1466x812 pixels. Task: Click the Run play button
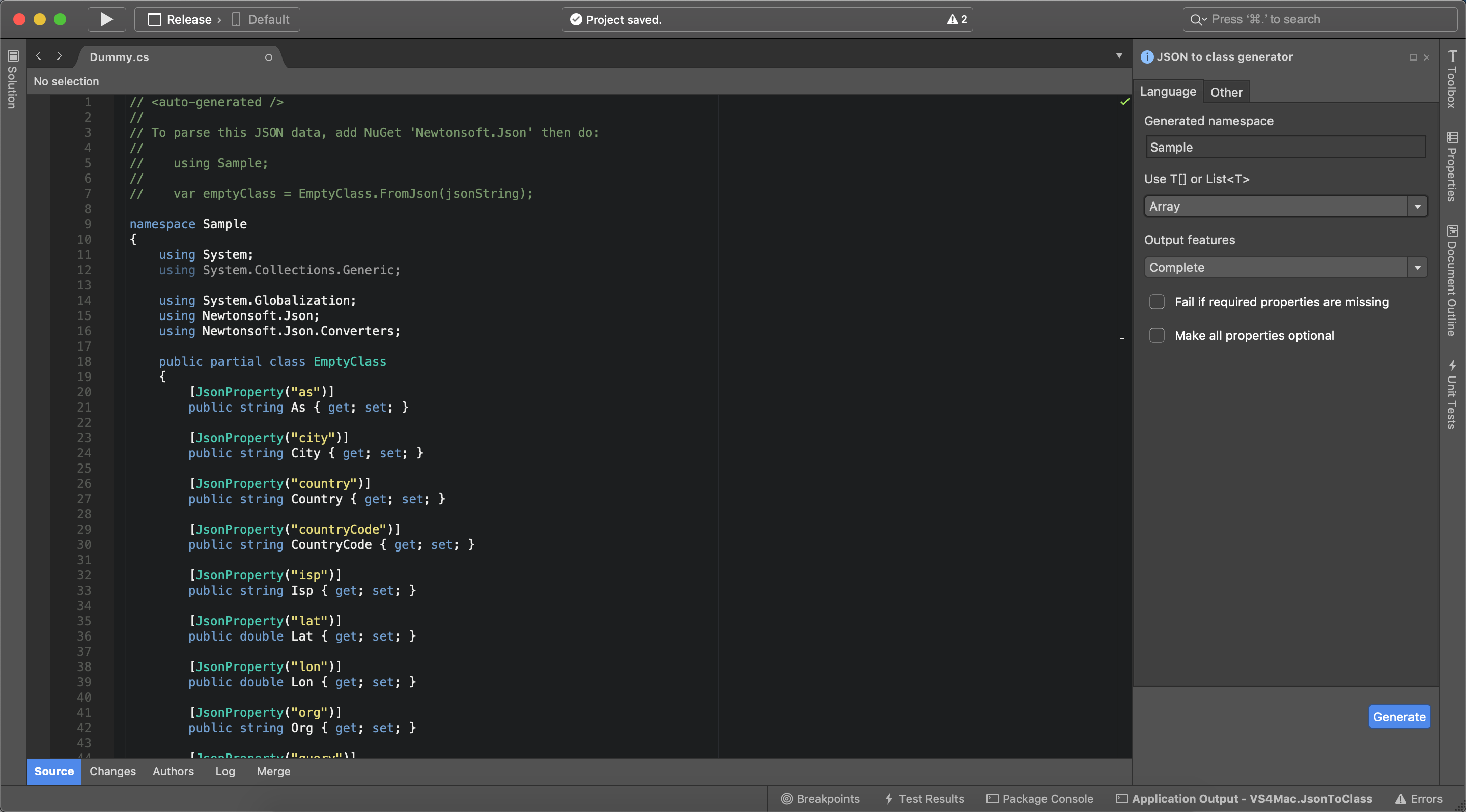[x=106, y=19]
